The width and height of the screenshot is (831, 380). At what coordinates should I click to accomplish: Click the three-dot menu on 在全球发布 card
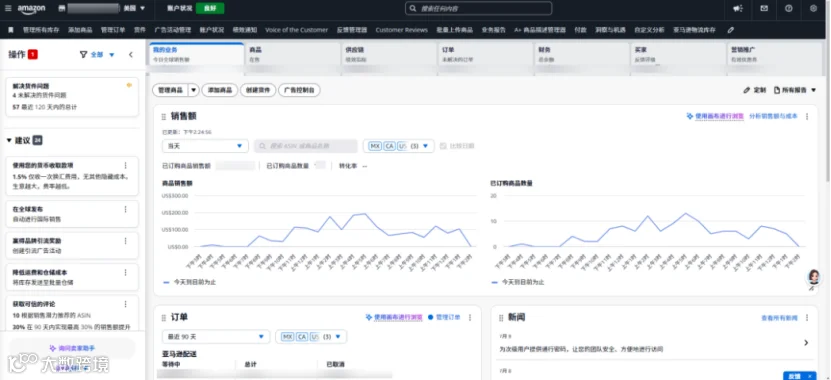[126, 209]
